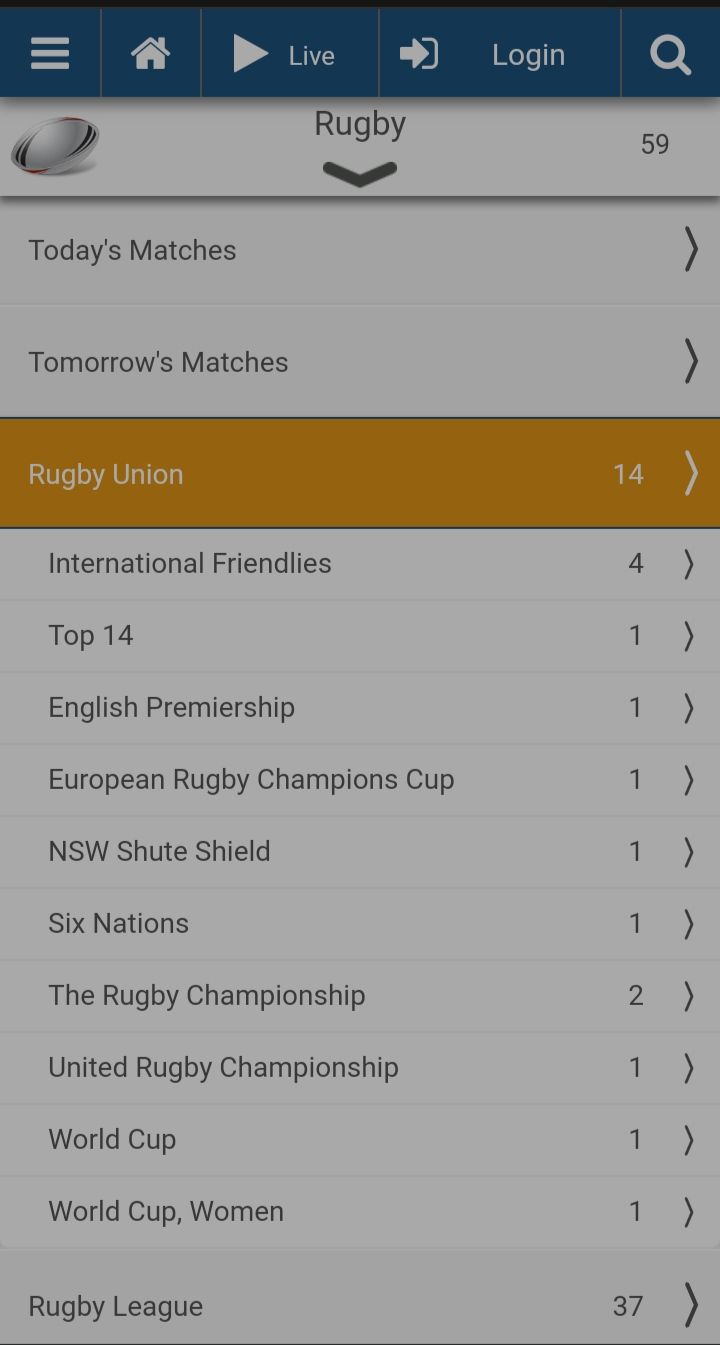Open the hamburger menu

tap(50, 54)
